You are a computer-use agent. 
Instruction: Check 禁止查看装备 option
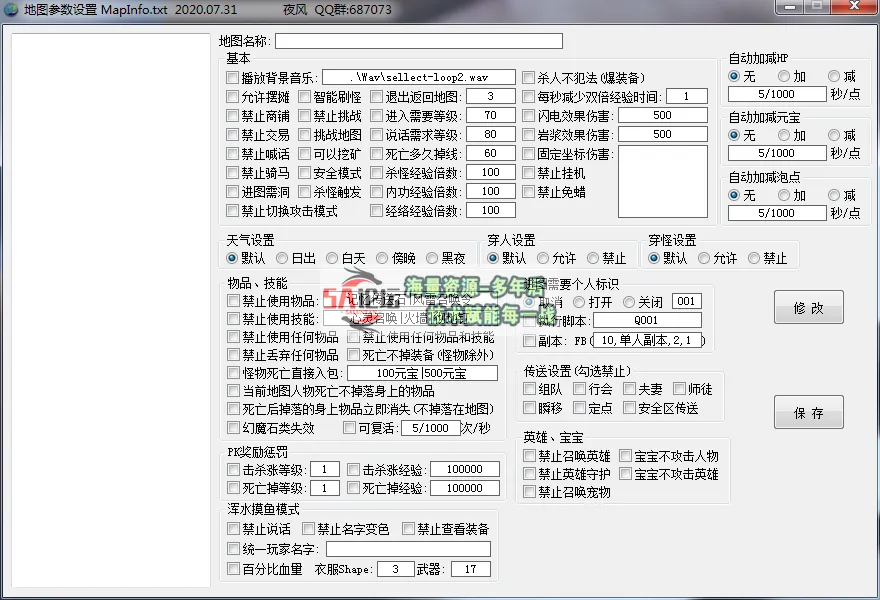pyautogui.click(x=408, y=528)
